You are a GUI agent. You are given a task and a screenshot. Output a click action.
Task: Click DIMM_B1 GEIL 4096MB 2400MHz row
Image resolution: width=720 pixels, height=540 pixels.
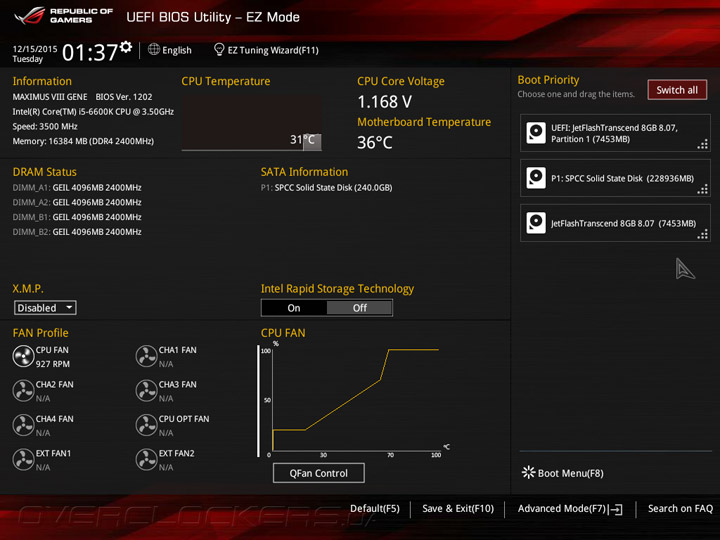click(77, 217)
